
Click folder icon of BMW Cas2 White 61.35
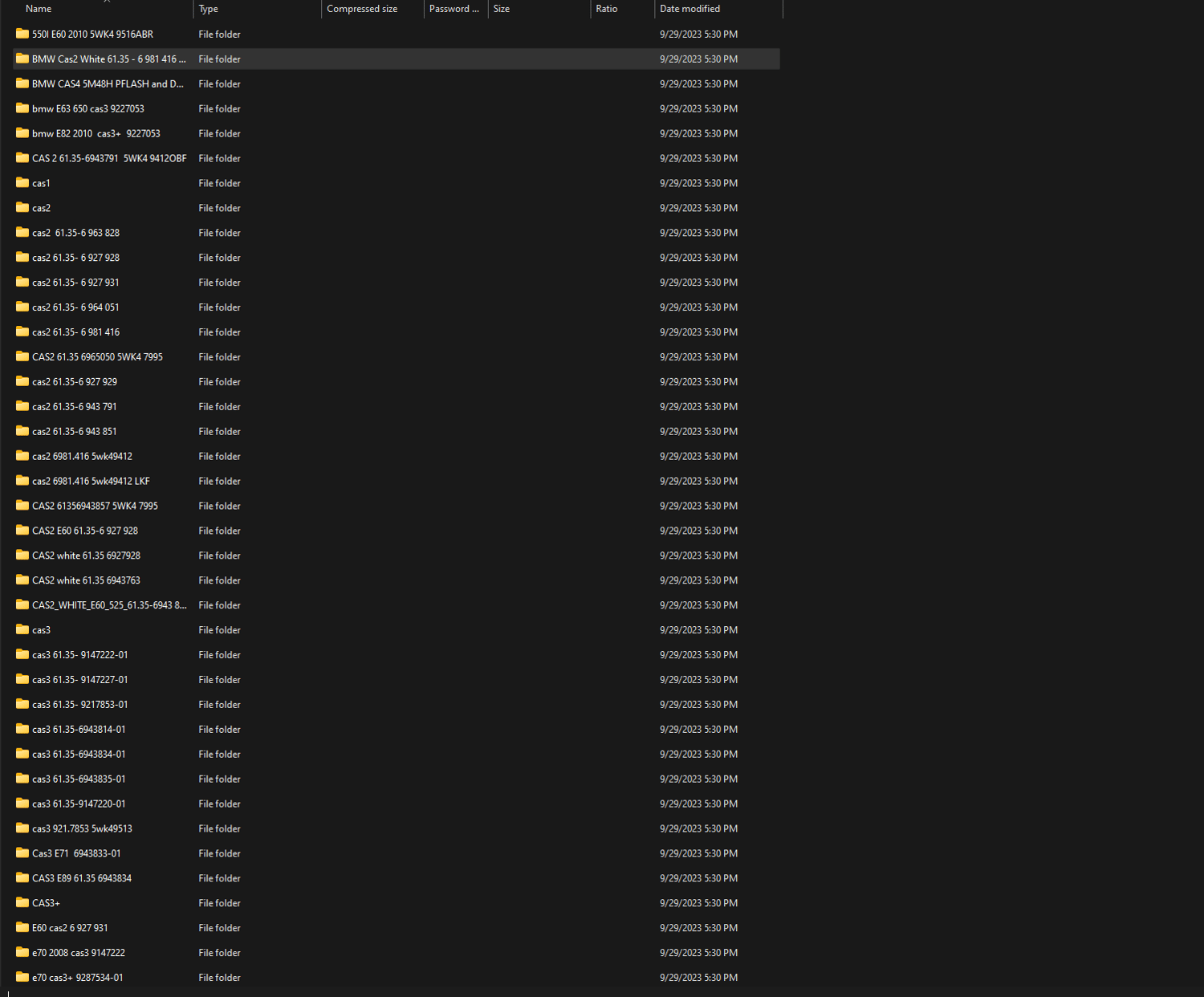pos(22,59)
